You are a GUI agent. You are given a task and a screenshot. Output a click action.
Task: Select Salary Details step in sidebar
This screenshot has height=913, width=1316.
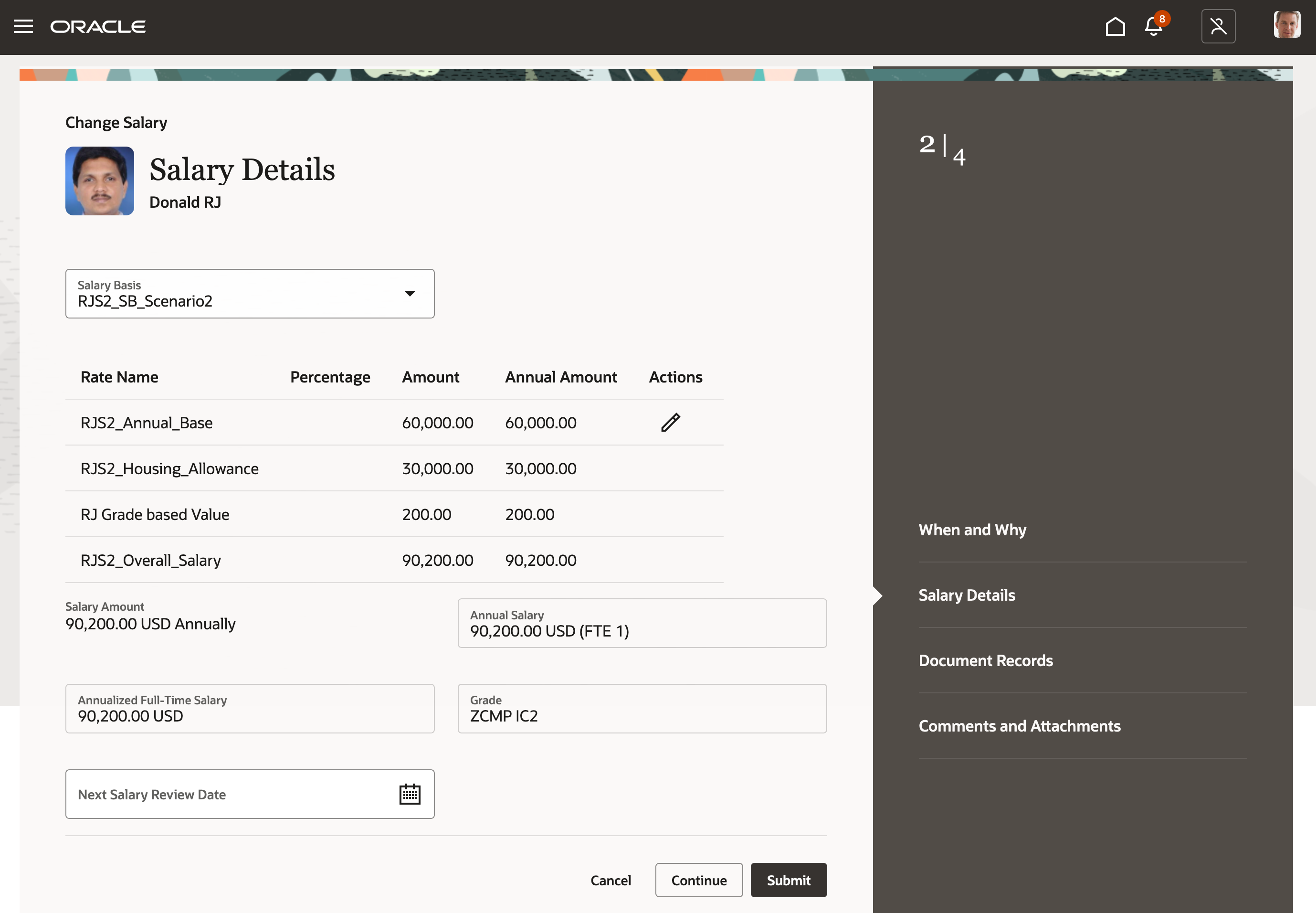(x=966, y=595)
